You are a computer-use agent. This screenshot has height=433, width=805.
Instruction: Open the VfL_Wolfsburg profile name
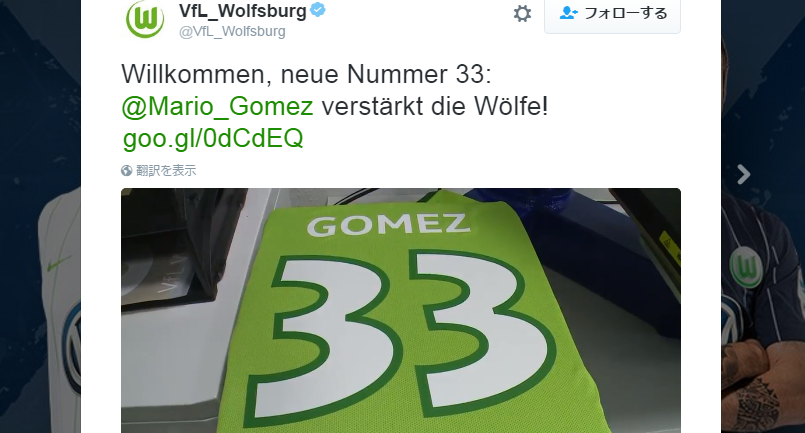click(x=242, y=10)
